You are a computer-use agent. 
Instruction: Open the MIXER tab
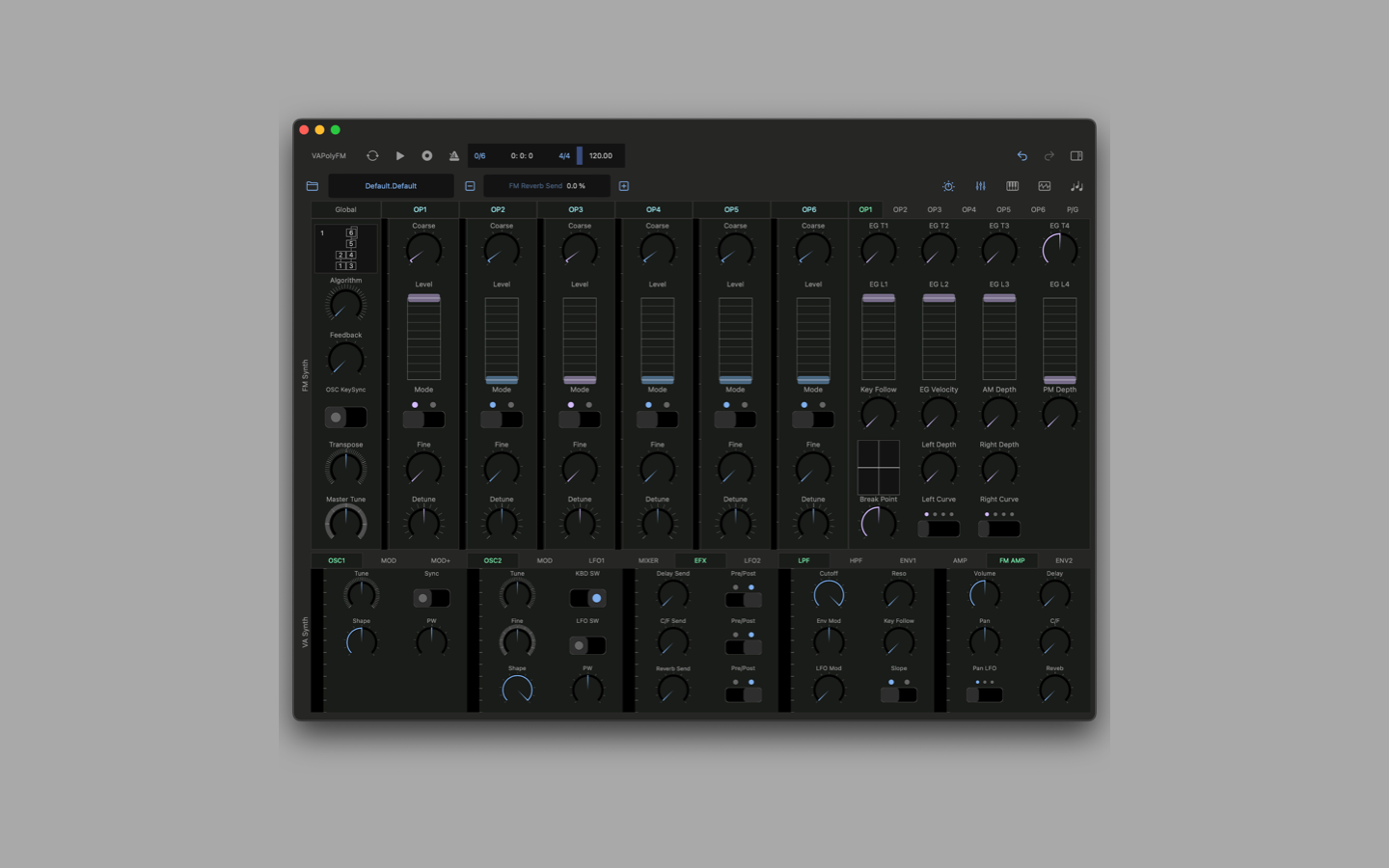(648, 560)
